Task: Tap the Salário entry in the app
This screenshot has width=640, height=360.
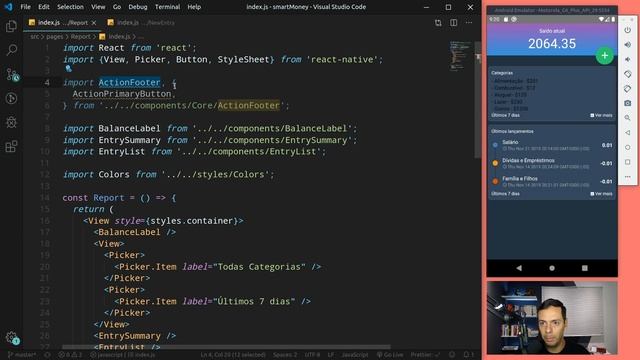Action: 552,145
